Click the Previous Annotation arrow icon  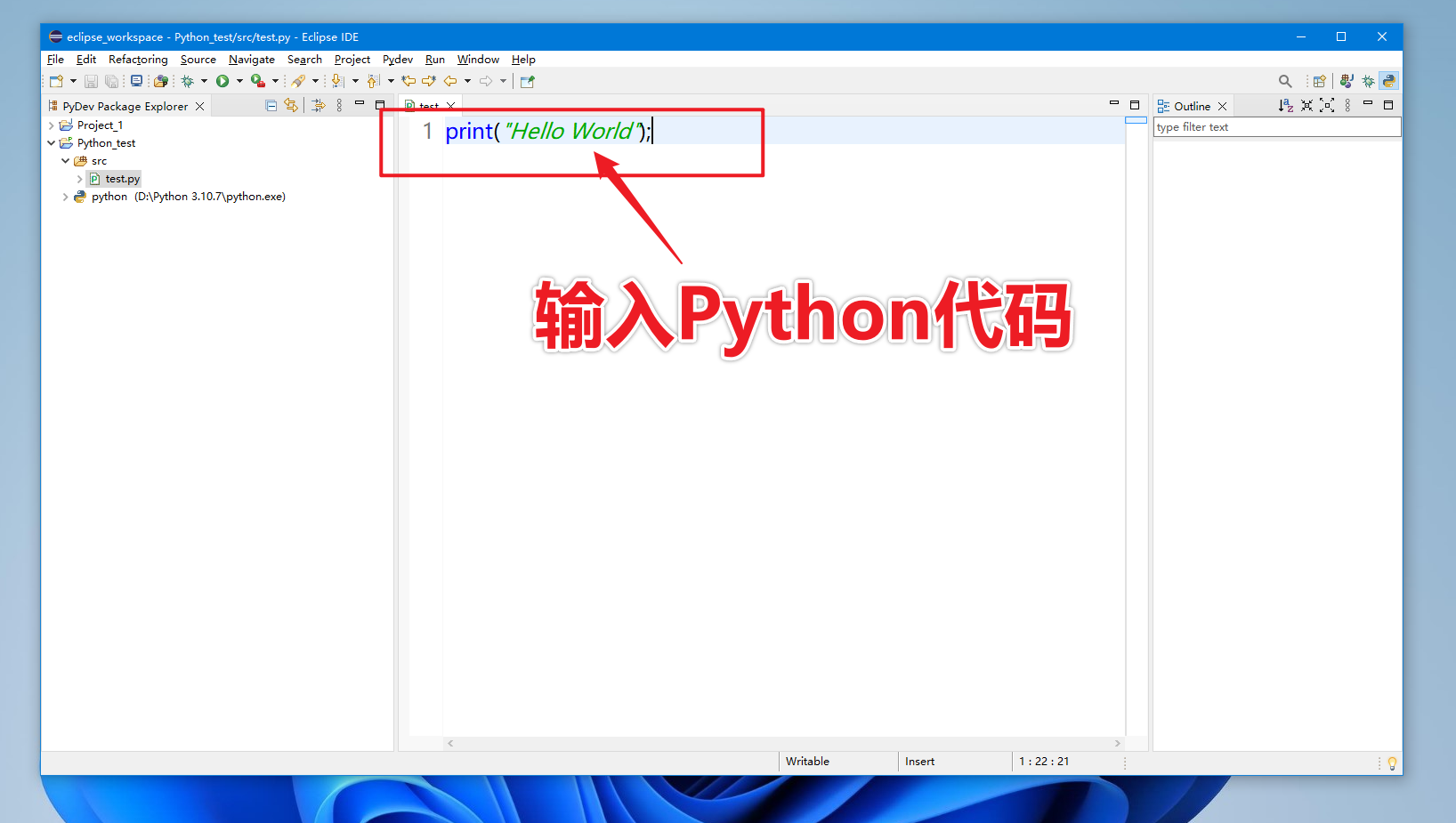coord(374,81)
